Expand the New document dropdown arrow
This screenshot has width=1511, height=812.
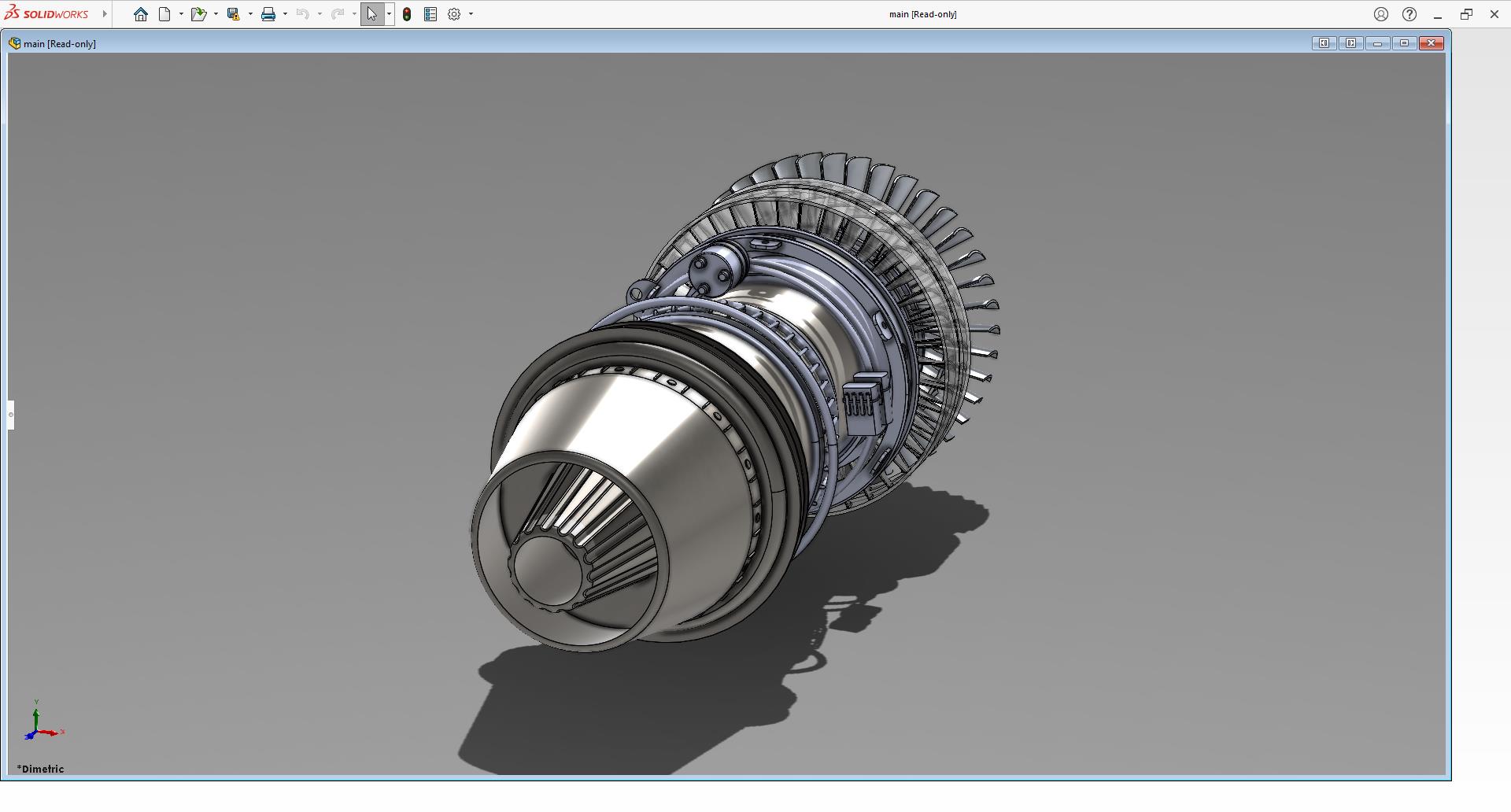[181, 14]
